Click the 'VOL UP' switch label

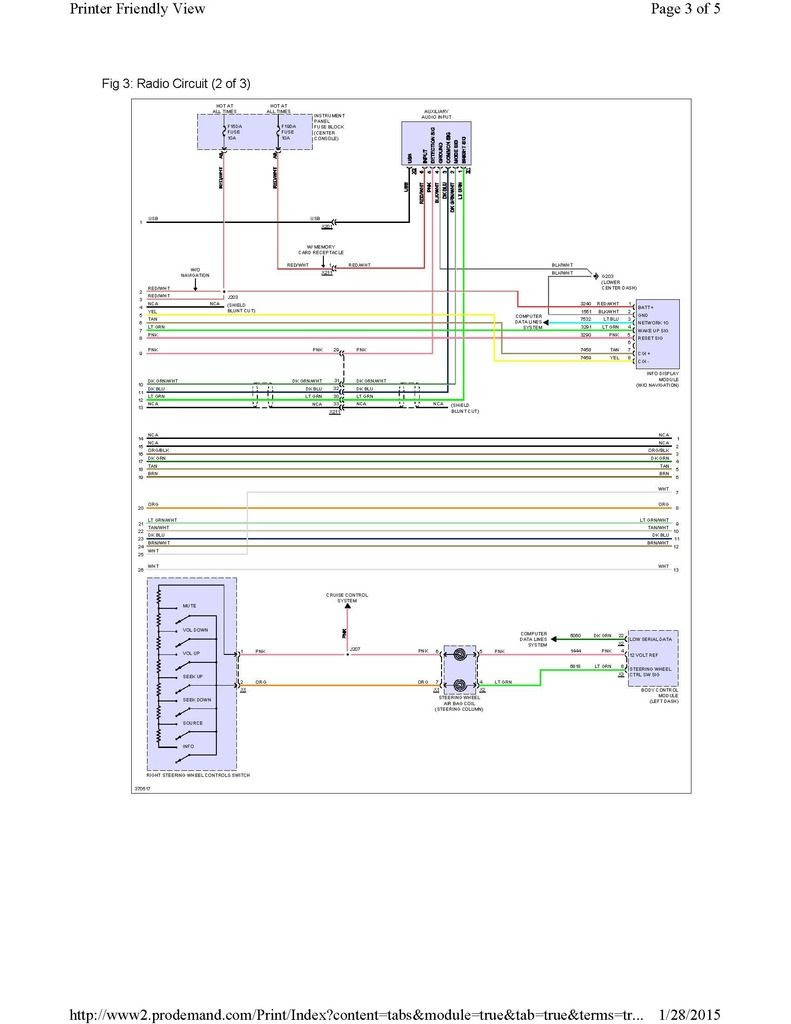point(191,653)
